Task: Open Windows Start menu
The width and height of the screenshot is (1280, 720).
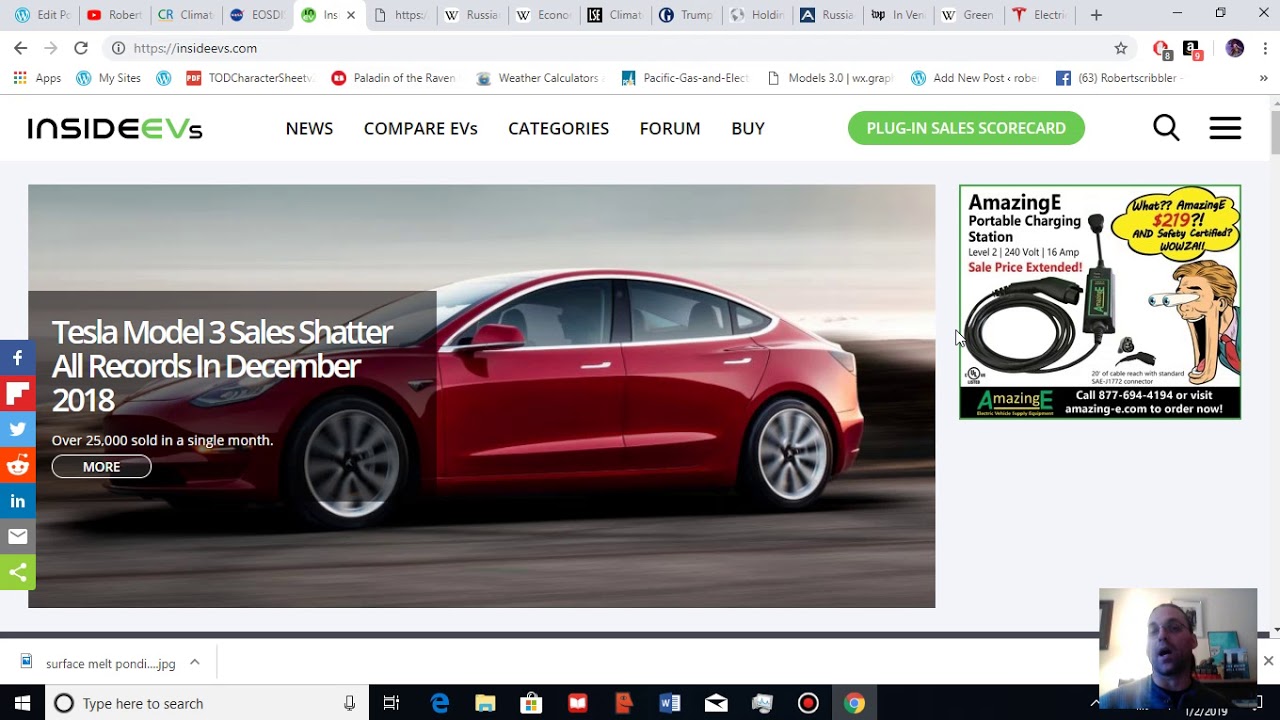Action: click(22, 703)
